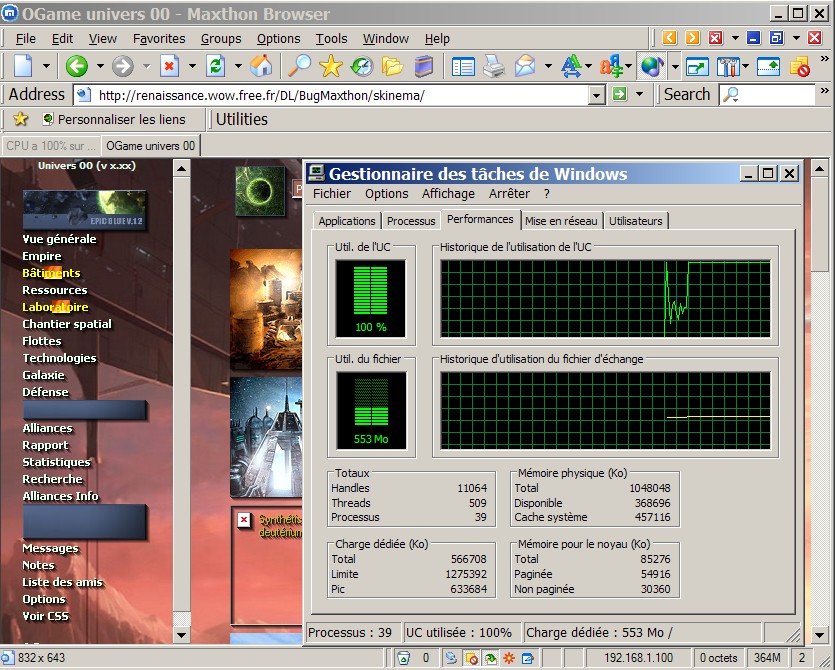Open the Chantier spatial link
835x670 pixels.
(x=67, y=324)
